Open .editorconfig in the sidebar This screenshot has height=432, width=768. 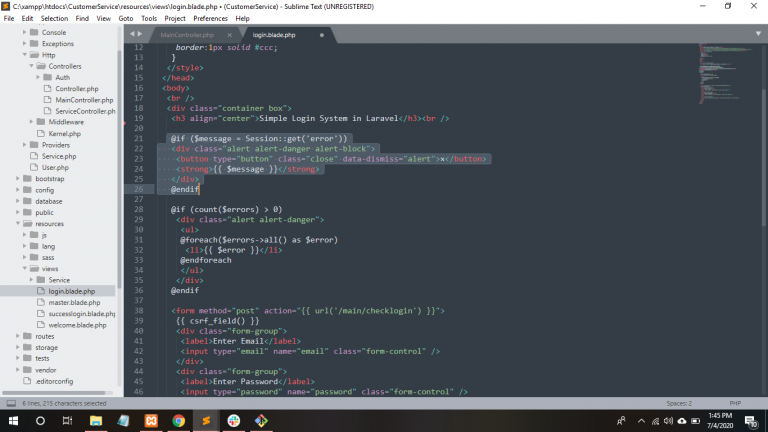(54, 382)
